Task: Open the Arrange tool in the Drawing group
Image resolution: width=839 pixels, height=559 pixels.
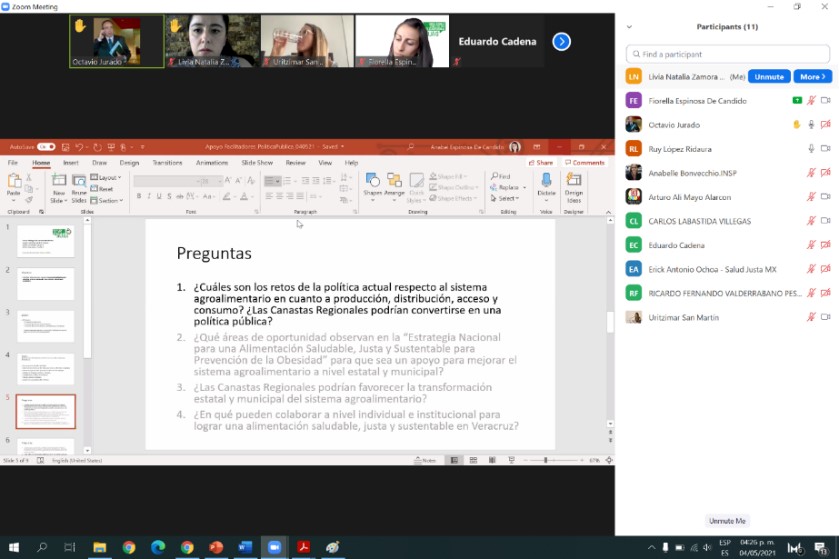Action: 394,184
